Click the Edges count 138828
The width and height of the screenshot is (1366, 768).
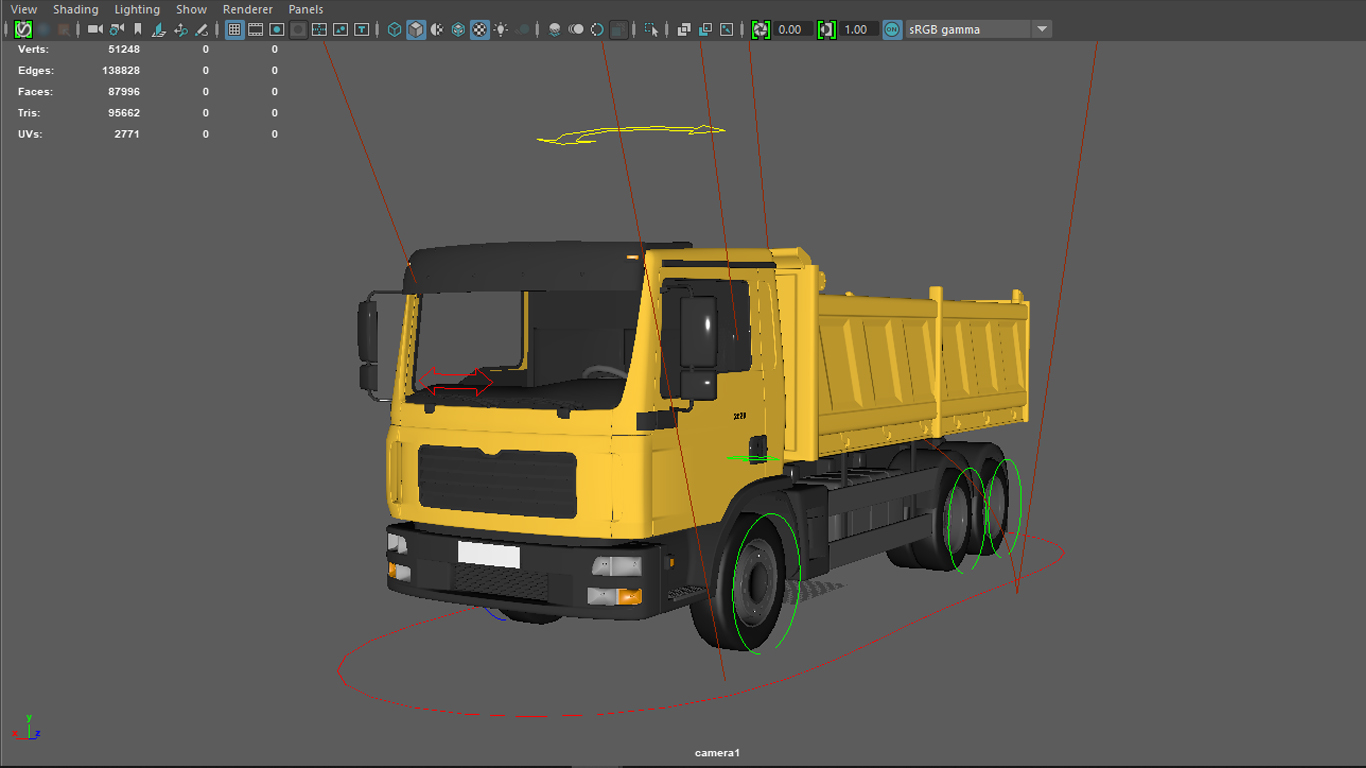click(121, 70)
